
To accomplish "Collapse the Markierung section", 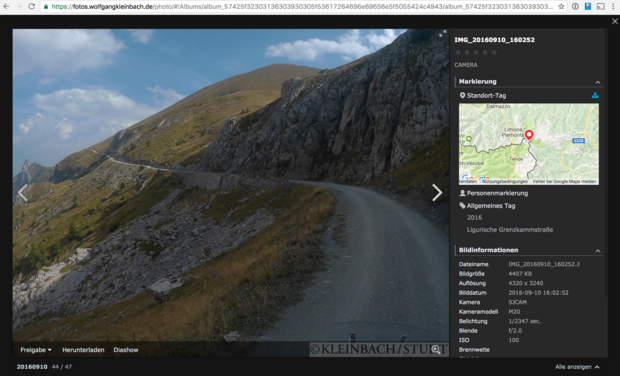I will [x=597, y=82].
